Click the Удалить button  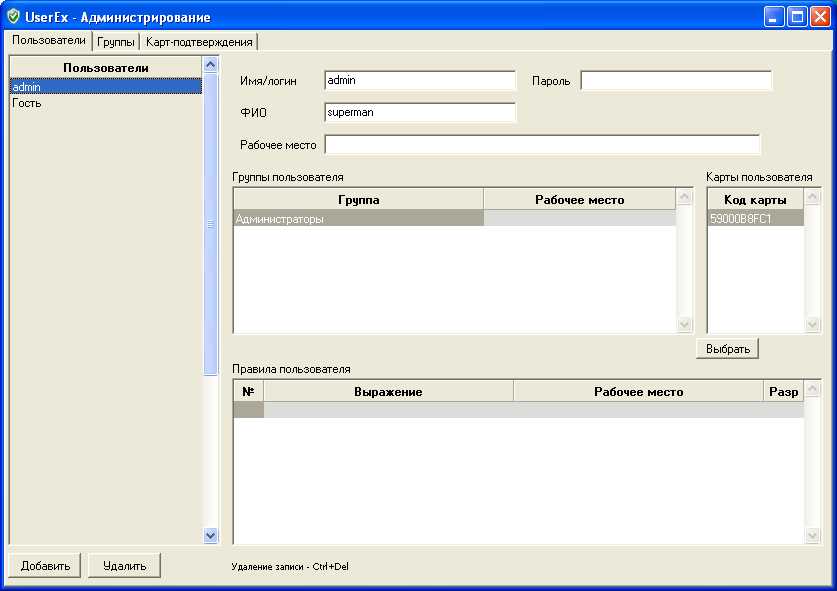(x=124, y=566)
